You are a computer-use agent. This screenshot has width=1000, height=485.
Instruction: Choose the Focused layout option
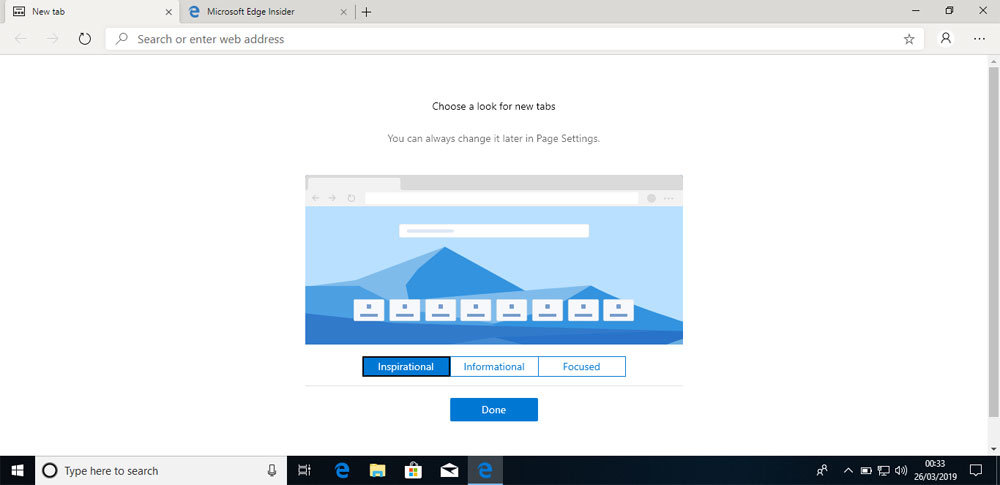[581, 367]
